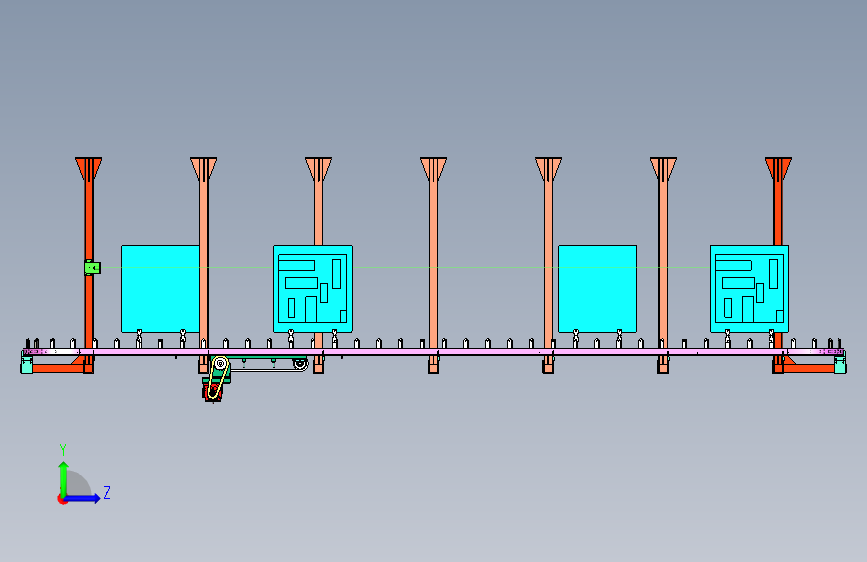Screen dimensions: 867x562
Task: Select the small idler wheel beside the chain drive
Action: coord(300,363)
